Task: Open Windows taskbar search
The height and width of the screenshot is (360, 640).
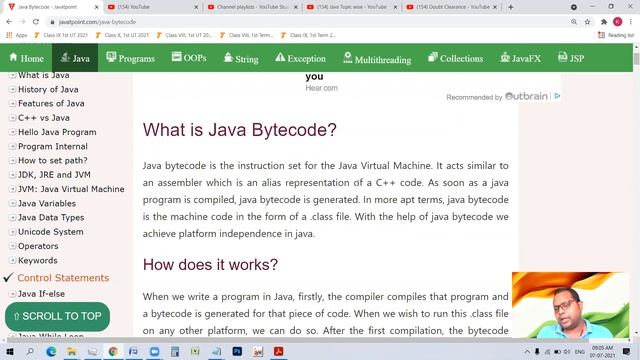Action: pos(30,351)
